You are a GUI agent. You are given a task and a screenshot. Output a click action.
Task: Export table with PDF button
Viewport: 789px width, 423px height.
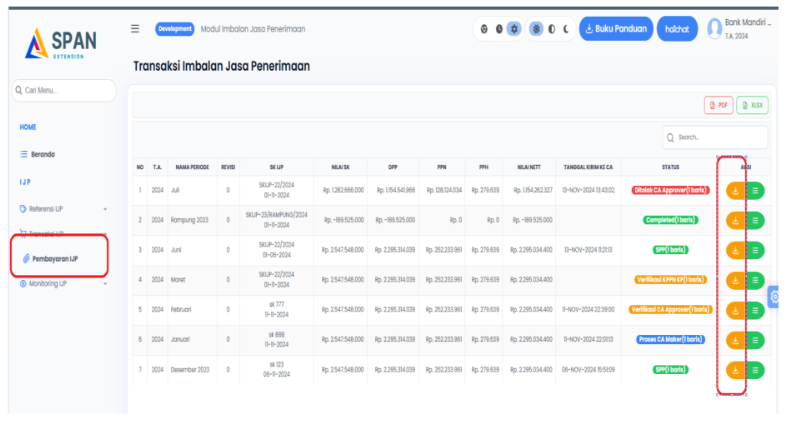[x=718, y=105]
